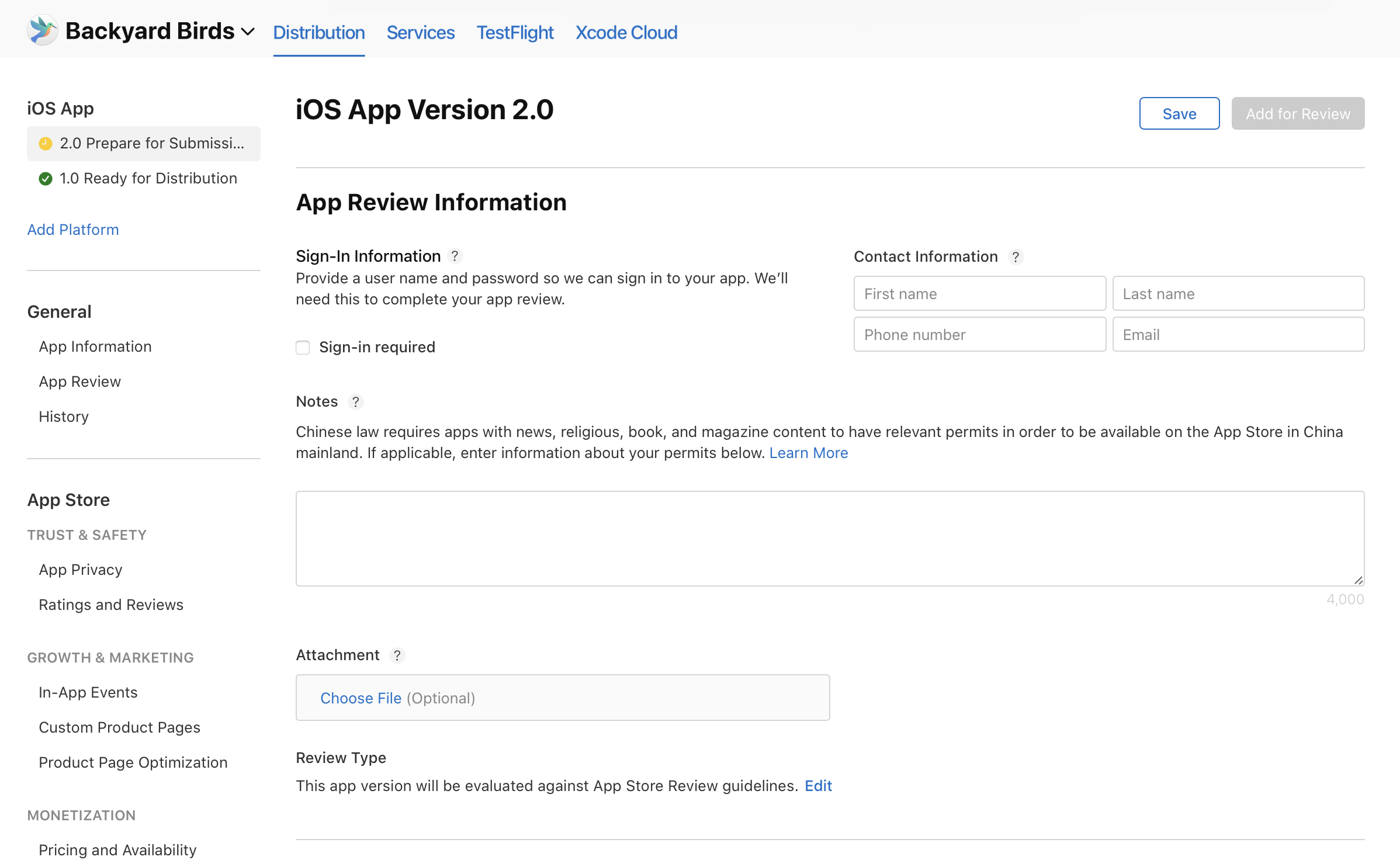Click the App Review sidebar item icon
Screen dimensions: 1400x867
click(x=80, y=381)
